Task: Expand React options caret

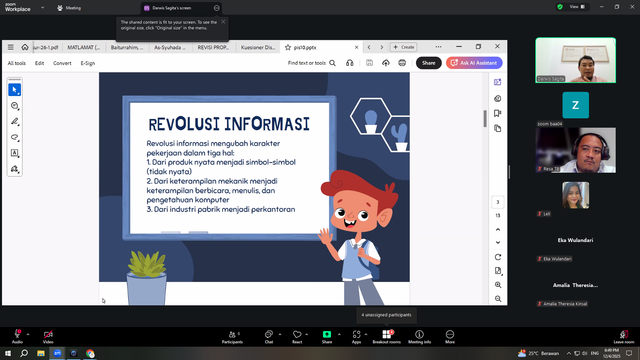Action: (307, 334)
